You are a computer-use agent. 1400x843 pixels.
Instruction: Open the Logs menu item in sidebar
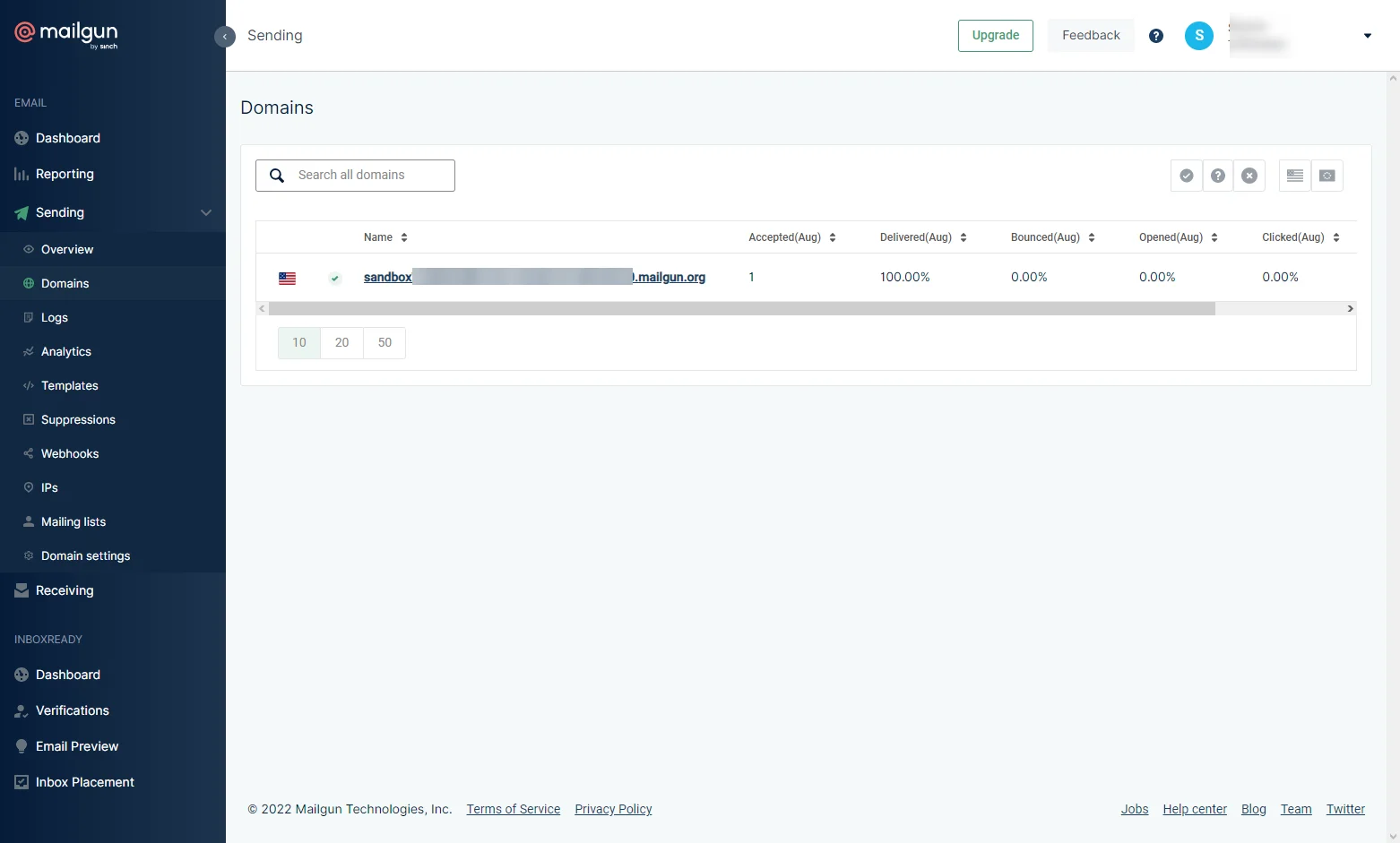54,317
